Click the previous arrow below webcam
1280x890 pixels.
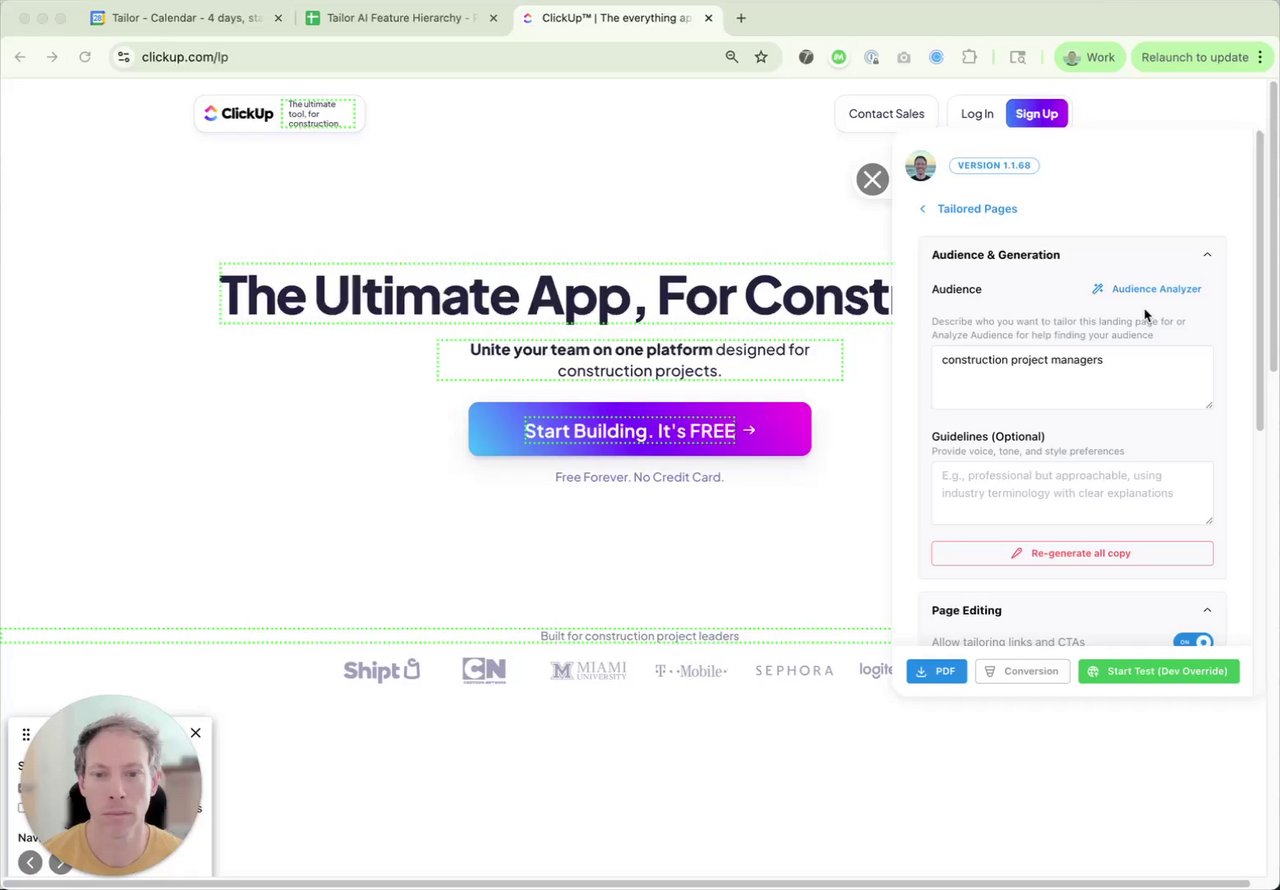pos(30,863)
